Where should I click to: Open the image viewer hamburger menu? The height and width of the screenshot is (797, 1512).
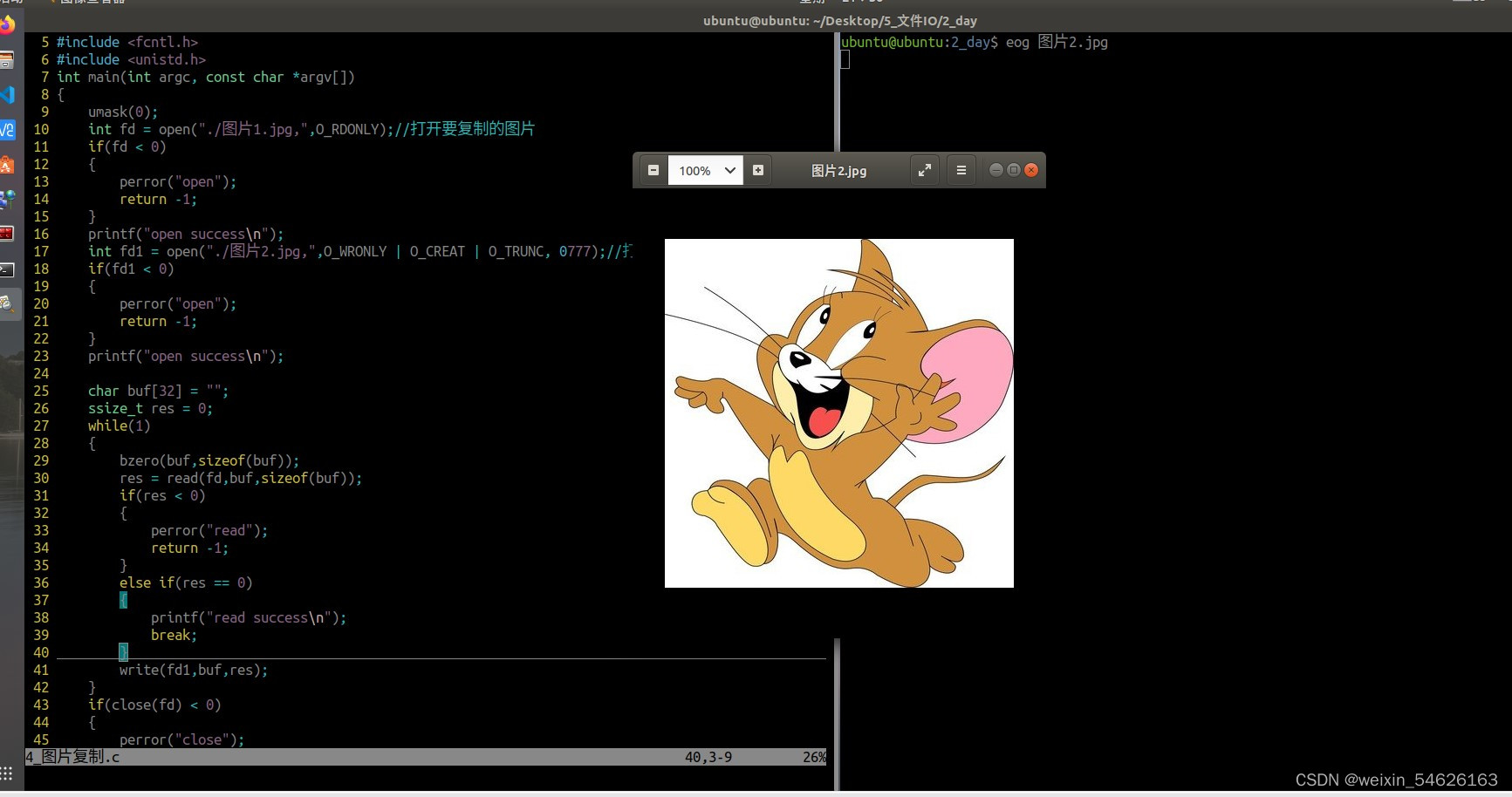click(x=961, y=170)
